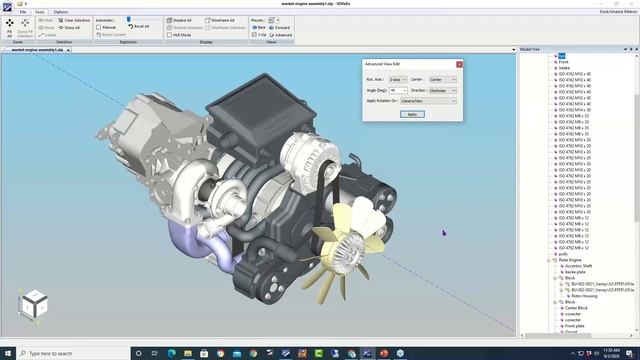Click the Windows Start button
Screen dimensions: 640x360
[x=7, y=353]
